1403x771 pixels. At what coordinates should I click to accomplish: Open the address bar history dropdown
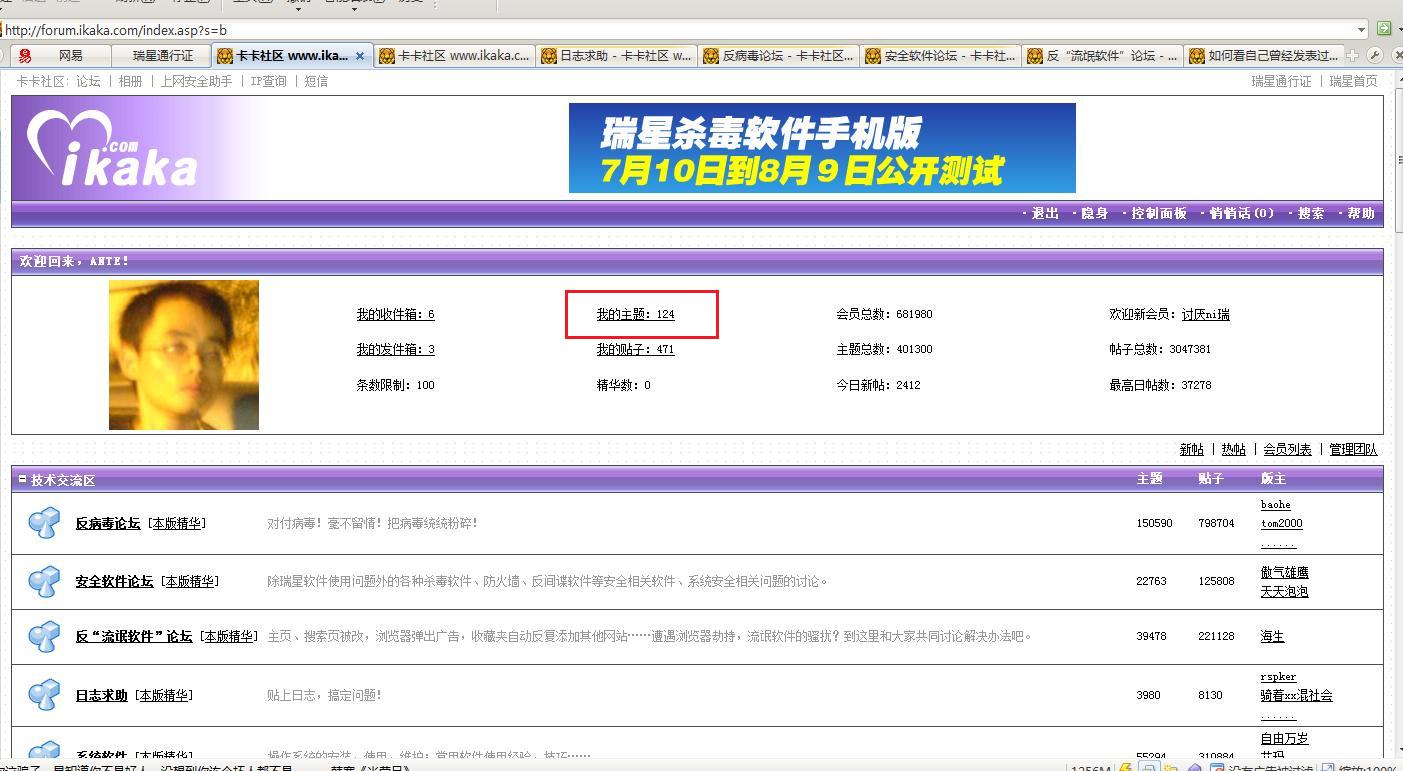click(1361, 30)
